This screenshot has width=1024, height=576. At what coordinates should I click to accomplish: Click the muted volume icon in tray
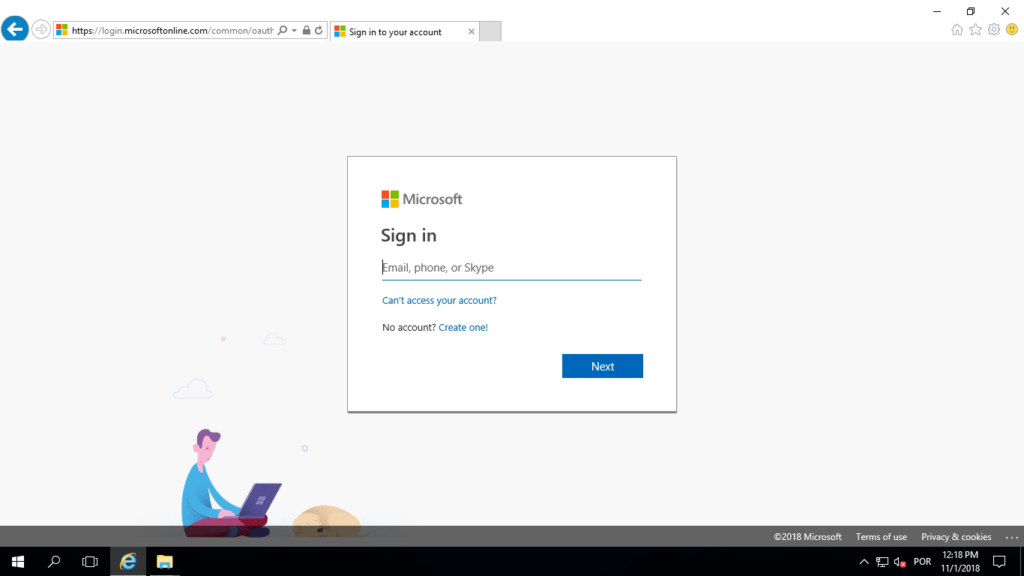899,562
